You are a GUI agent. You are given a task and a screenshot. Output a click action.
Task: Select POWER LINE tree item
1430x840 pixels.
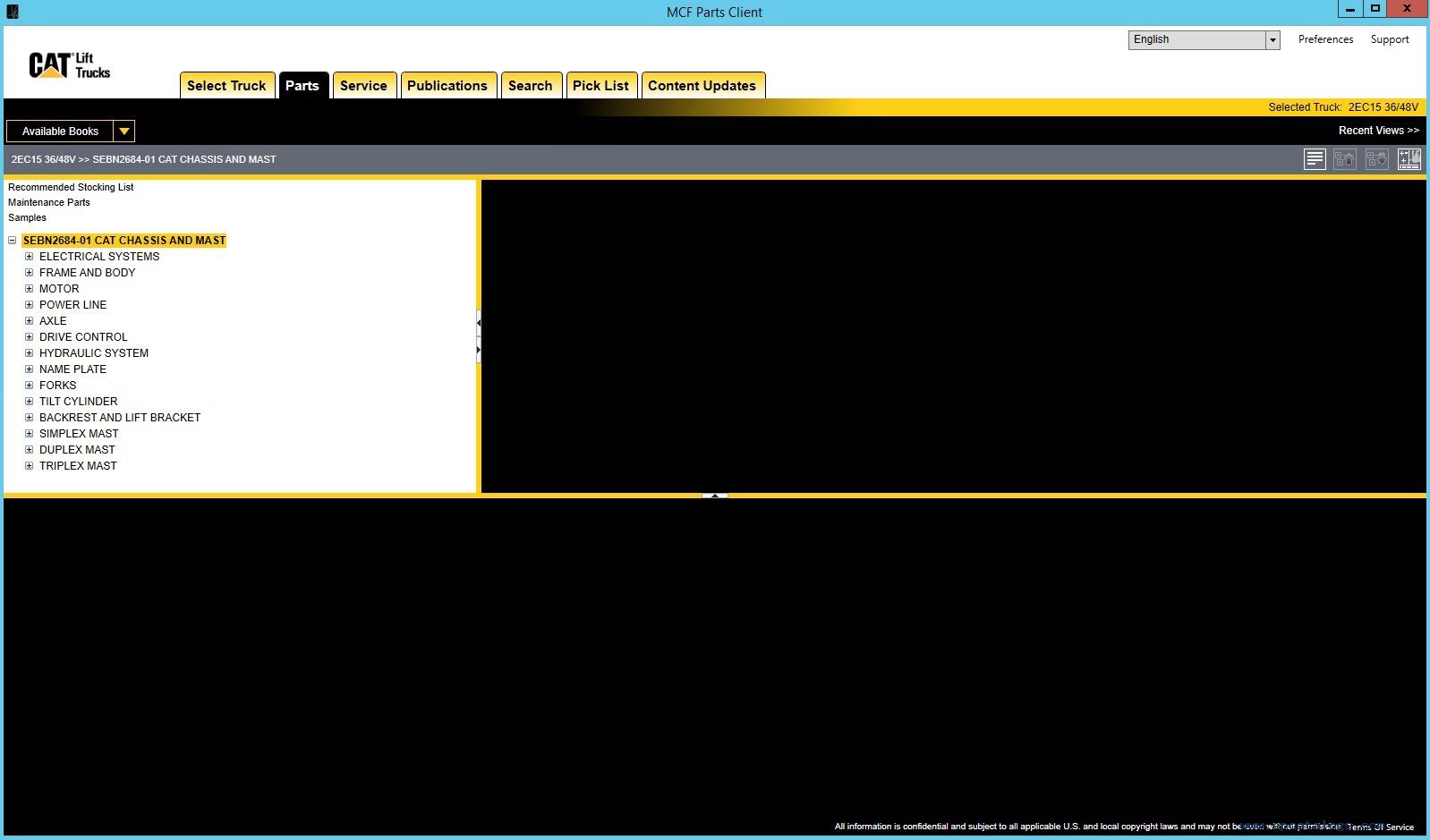(x=72, y=305)
